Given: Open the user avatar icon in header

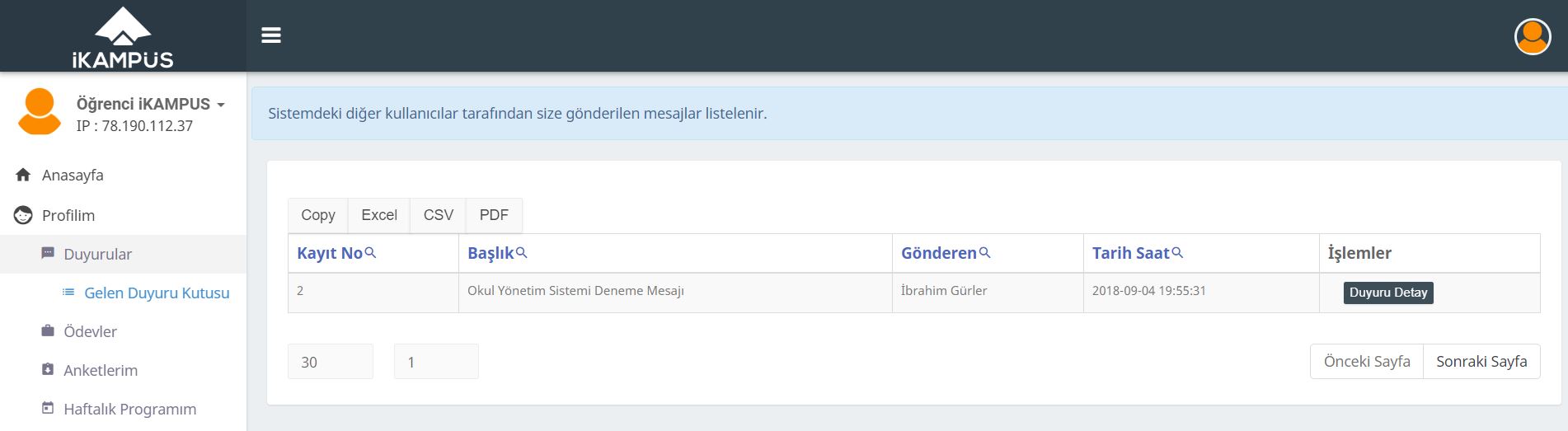Looking at the screenshot, I should click(x=1533, y=36).
